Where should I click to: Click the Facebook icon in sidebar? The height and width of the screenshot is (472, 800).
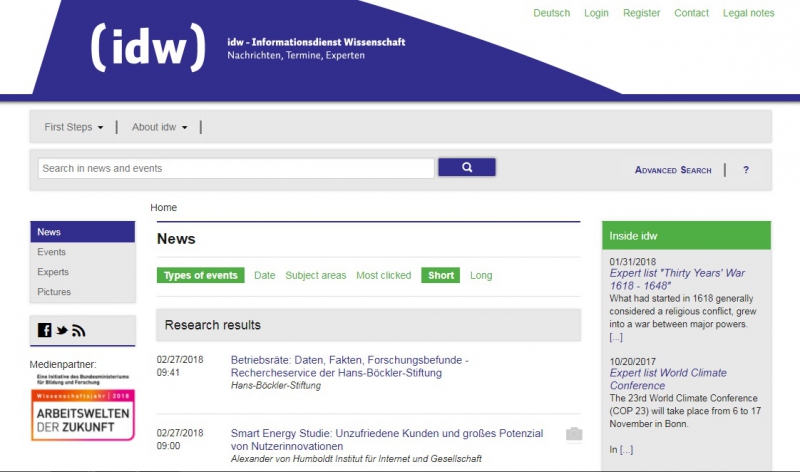click(45, 331)
